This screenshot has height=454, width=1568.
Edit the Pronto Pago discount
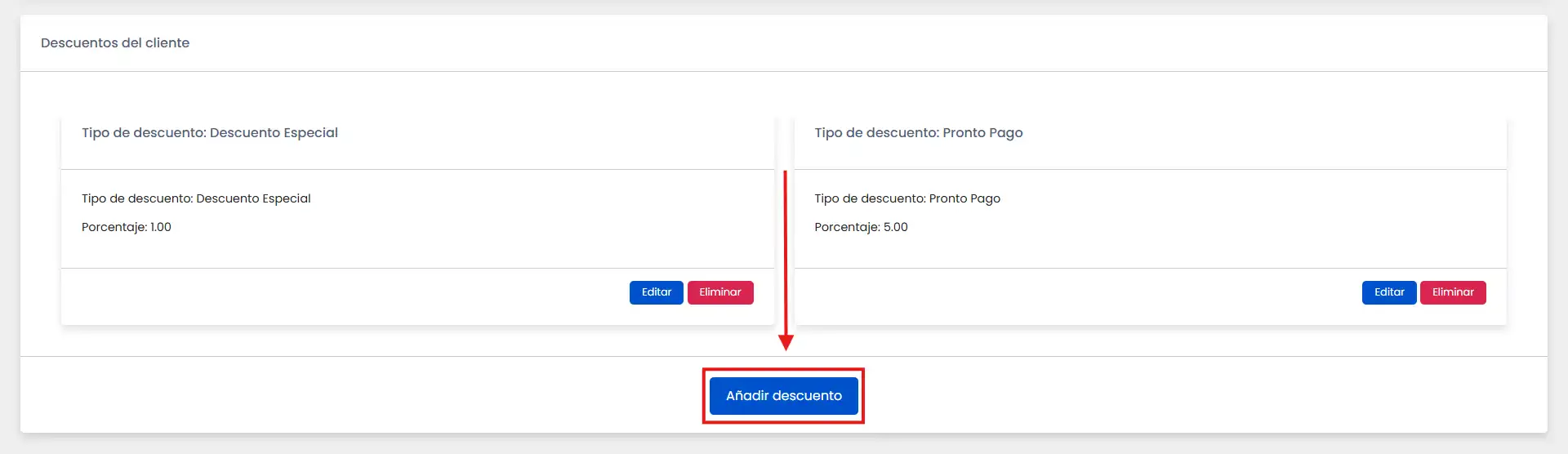[x=1388, y=292]
